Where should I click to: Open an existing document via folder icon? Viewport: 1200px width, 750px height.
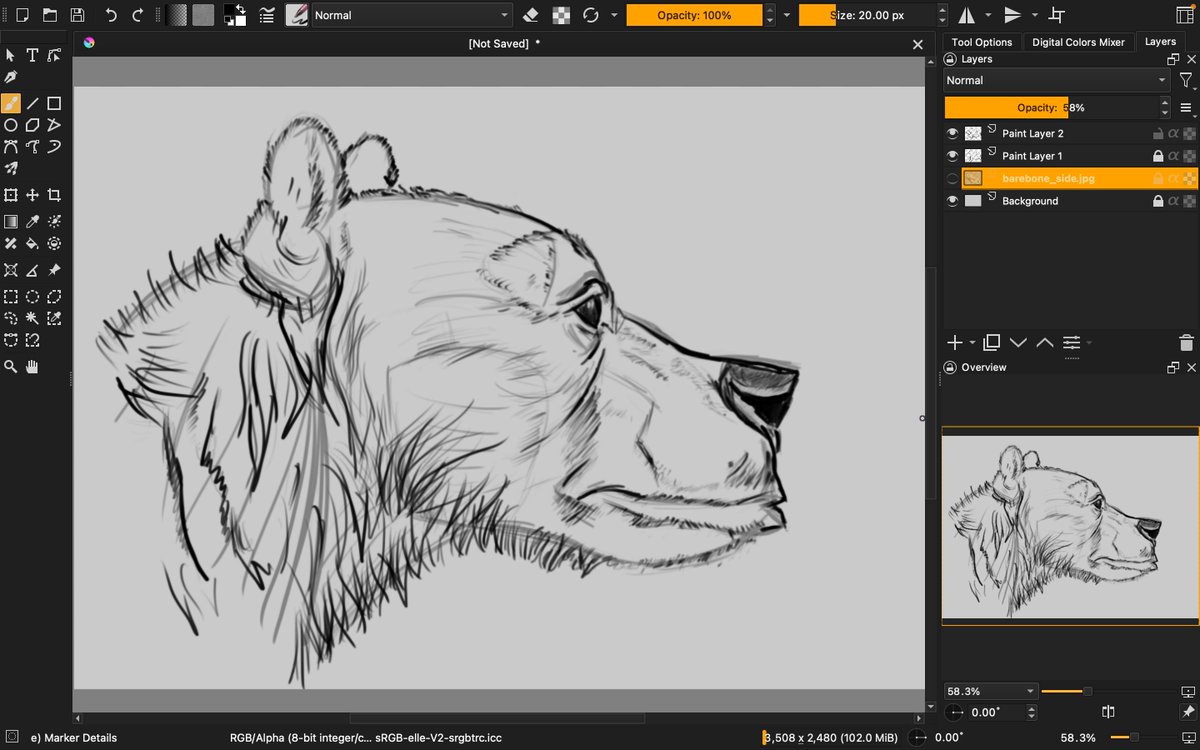[x=49, y=15]
